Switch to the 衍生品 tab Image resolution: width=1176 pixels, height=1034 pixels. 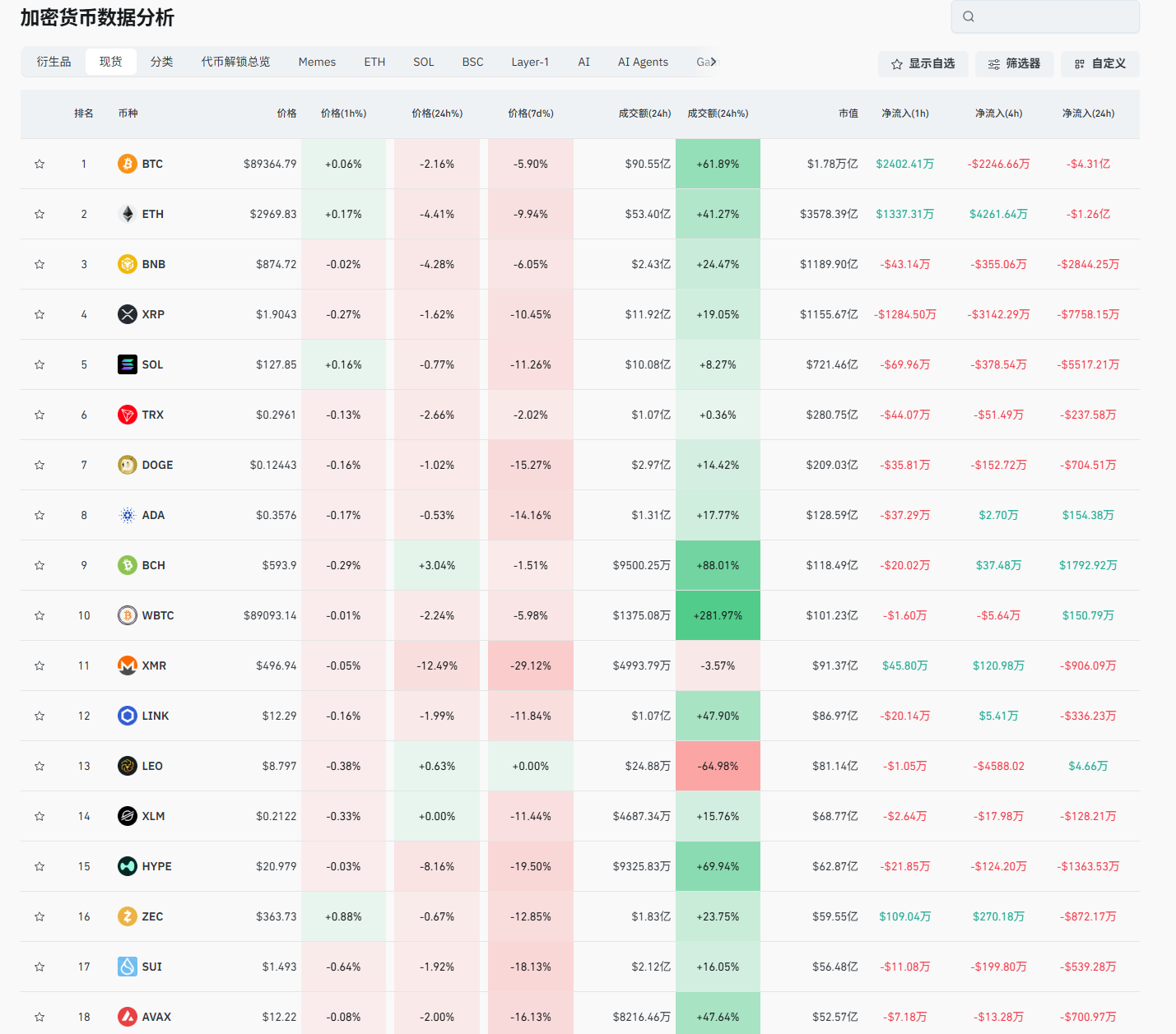53,62
